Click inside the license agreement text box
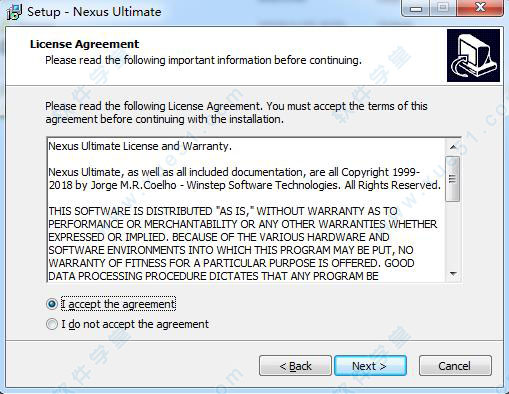This screenshot has width=509, height=394. point(246,210)
